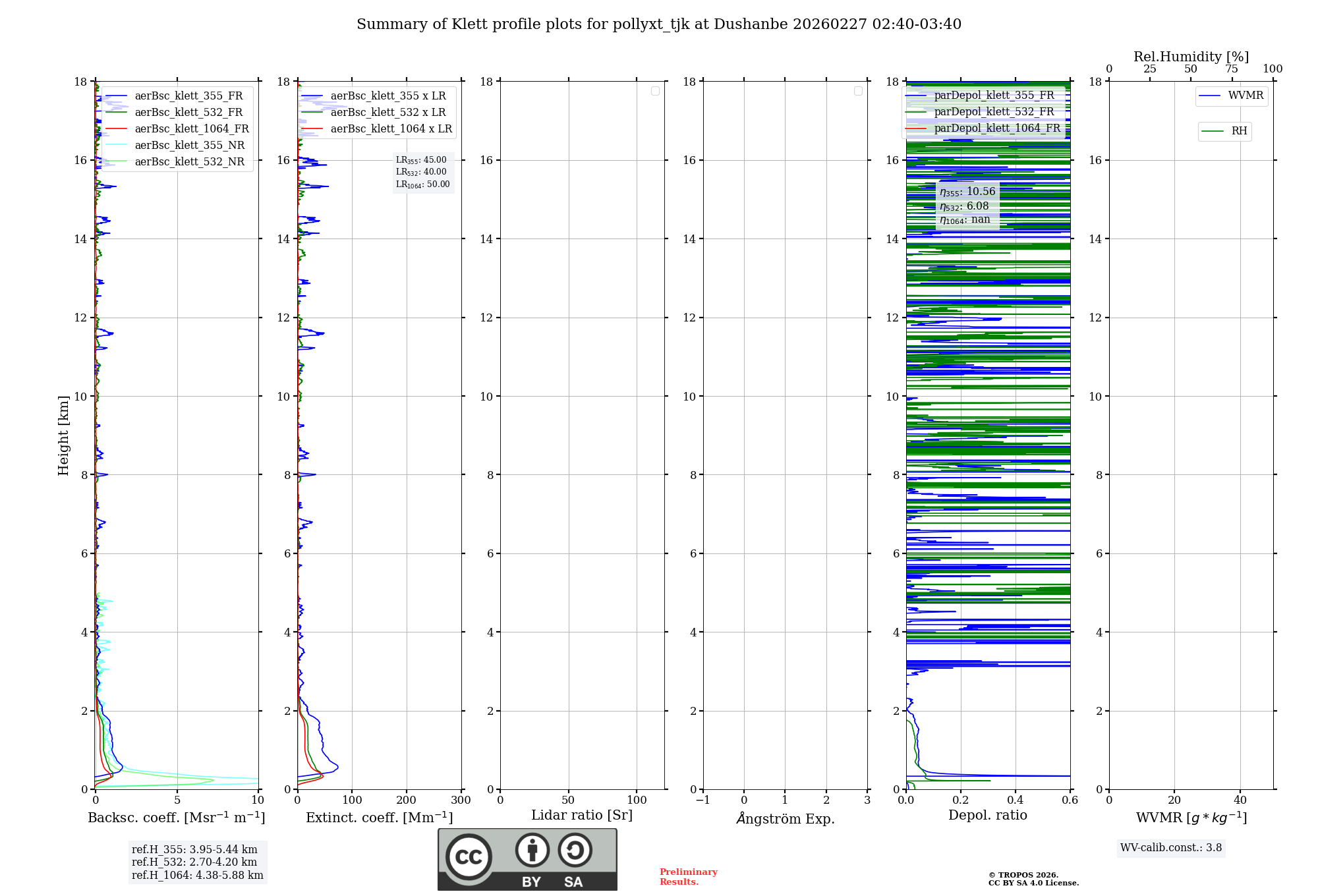Click the aerBsc_klett_532_NR legend entry

(x=189, y=162)
